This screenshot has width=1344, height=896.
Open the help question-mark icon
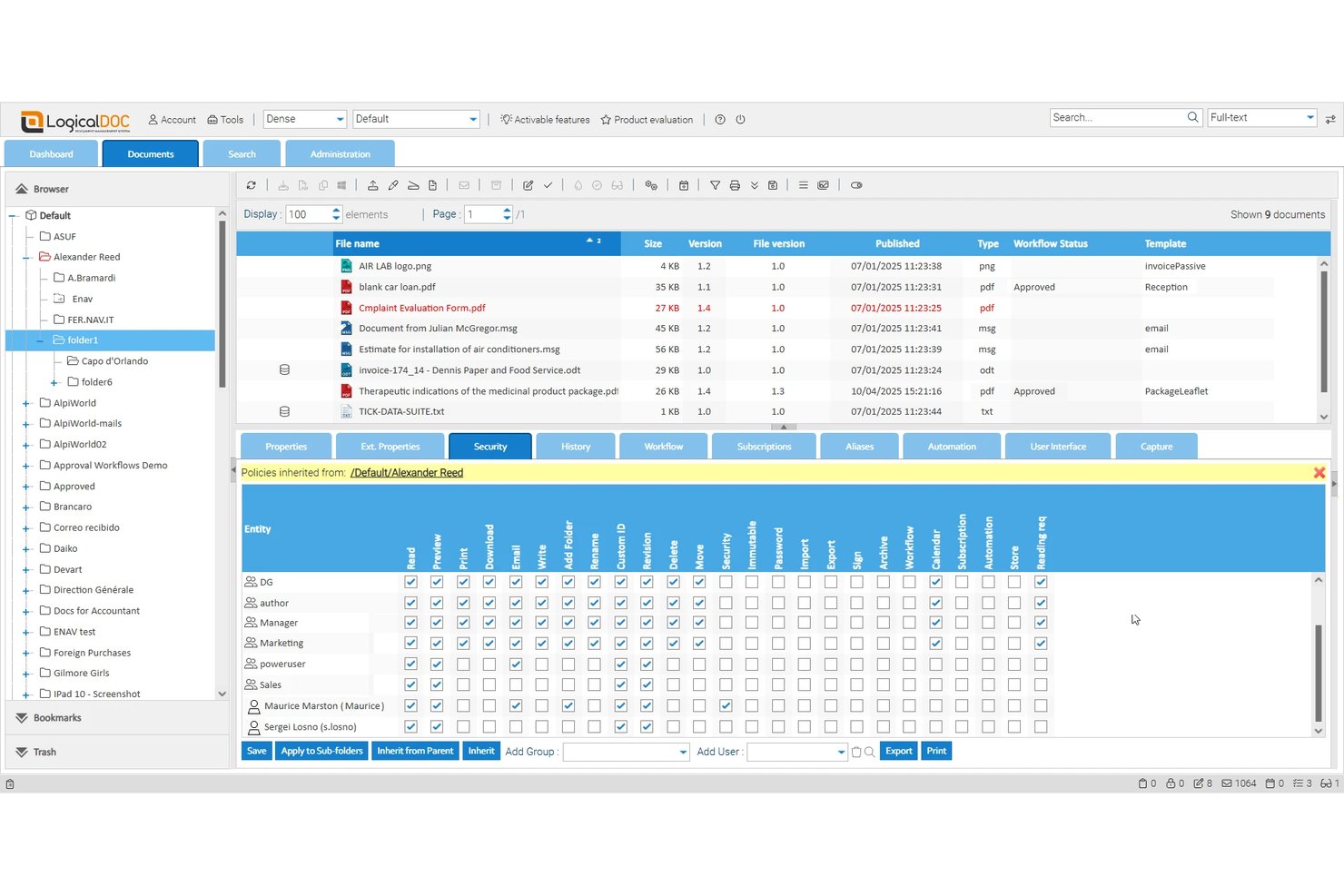pyautogui.click(x=720, y=120)
